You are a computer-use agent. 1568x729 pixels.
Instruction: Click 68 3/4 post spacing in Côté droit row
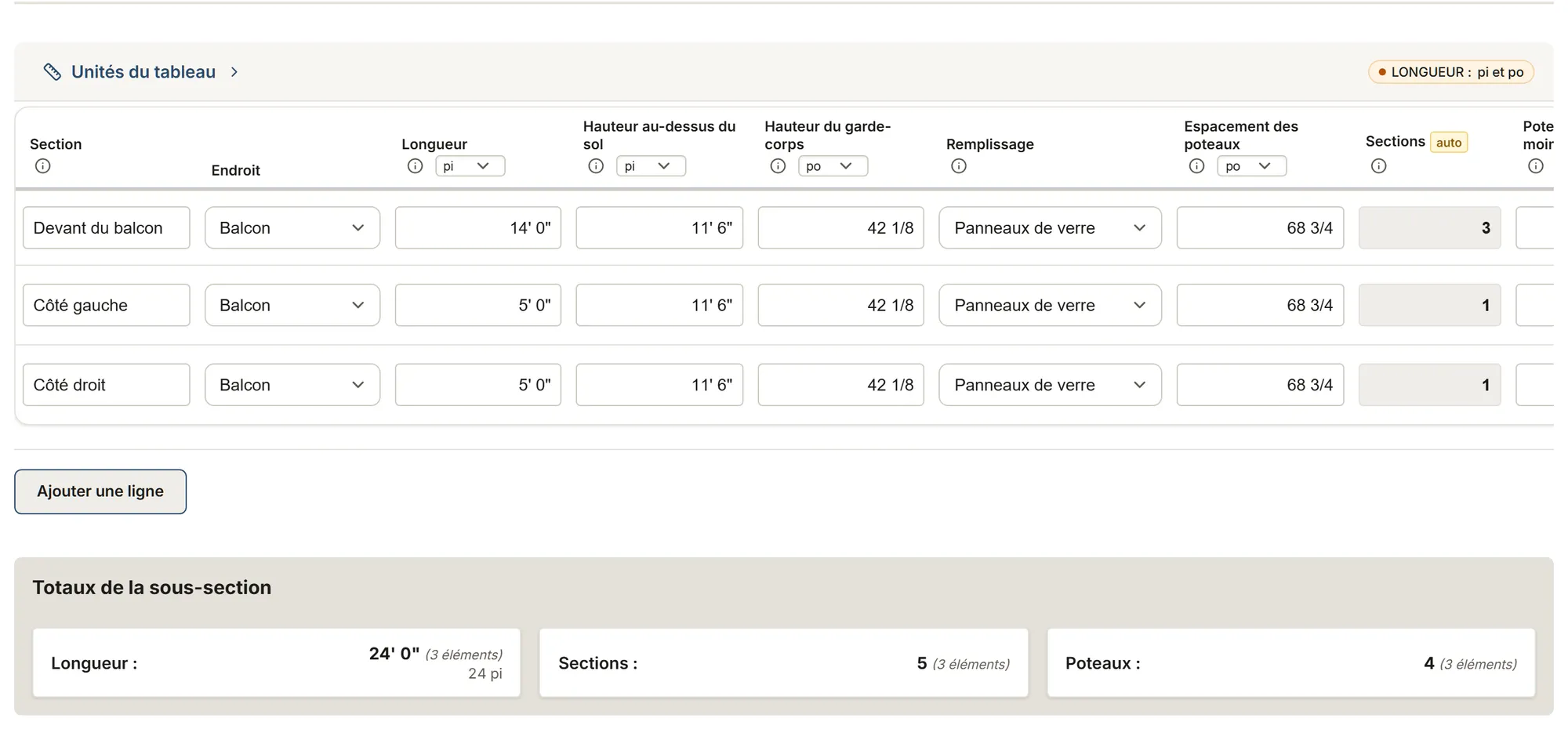(1261, 385)
